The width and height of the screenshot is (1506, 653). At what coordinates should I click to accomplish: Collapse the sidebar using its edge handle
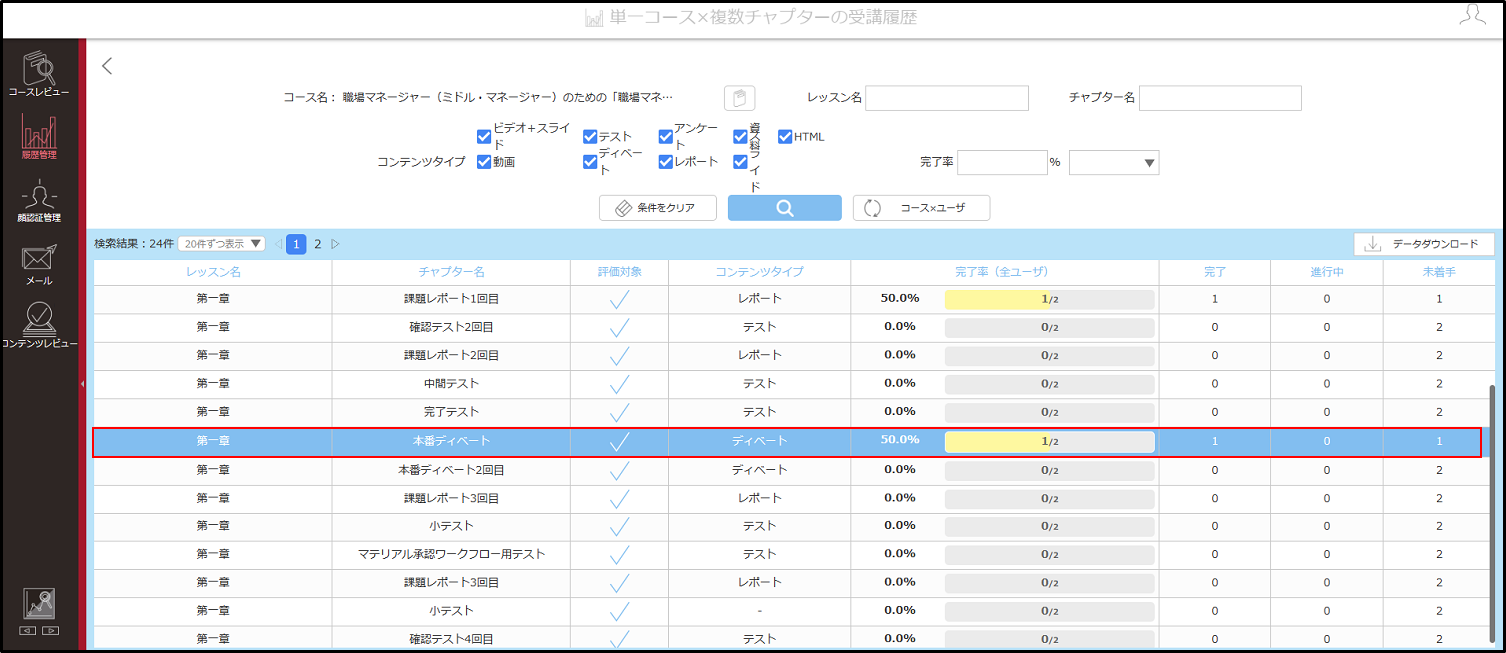(82, 383)
